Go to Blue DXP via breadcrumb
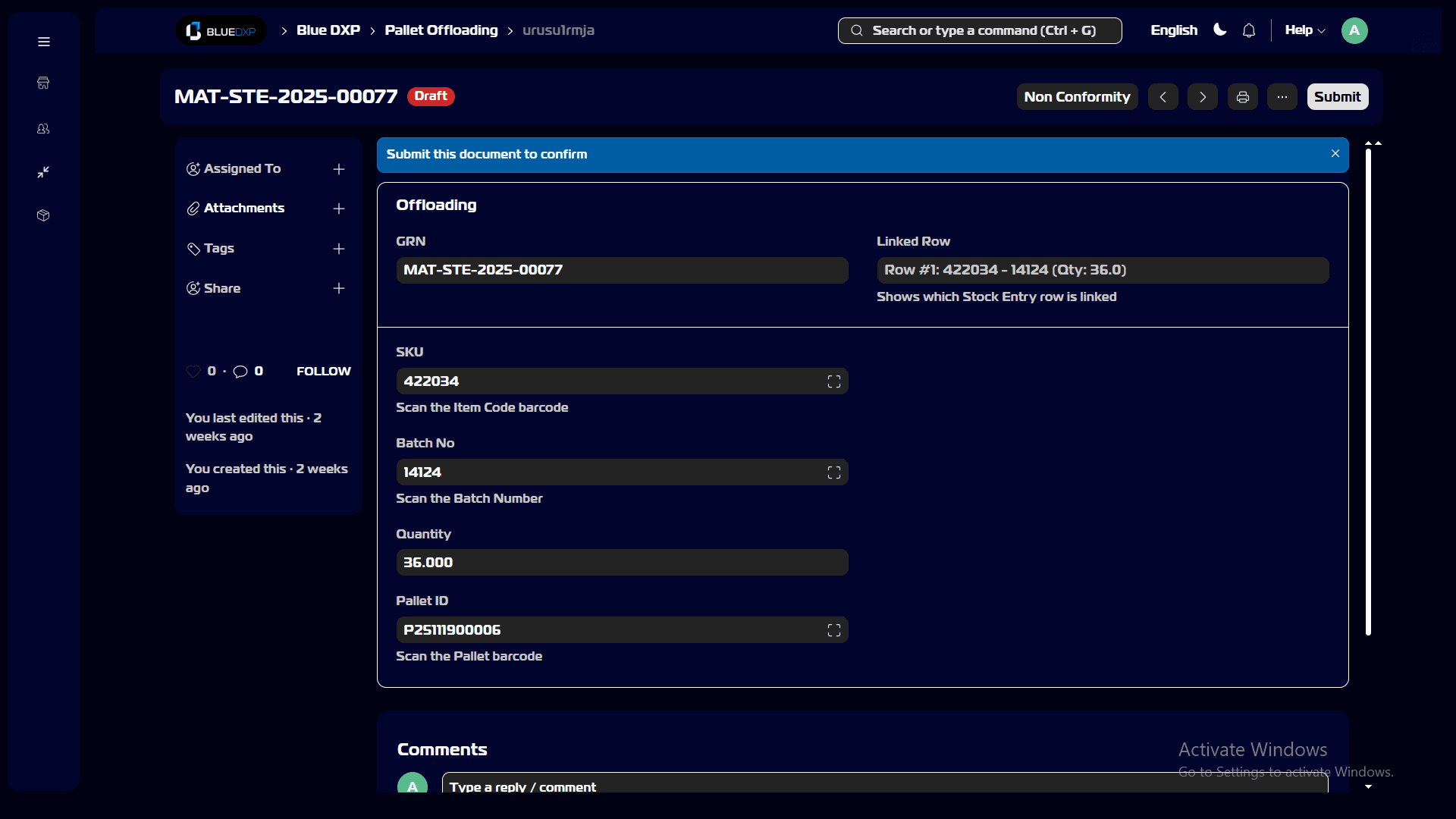This screenshot has width=1456, height=819. 328,30
